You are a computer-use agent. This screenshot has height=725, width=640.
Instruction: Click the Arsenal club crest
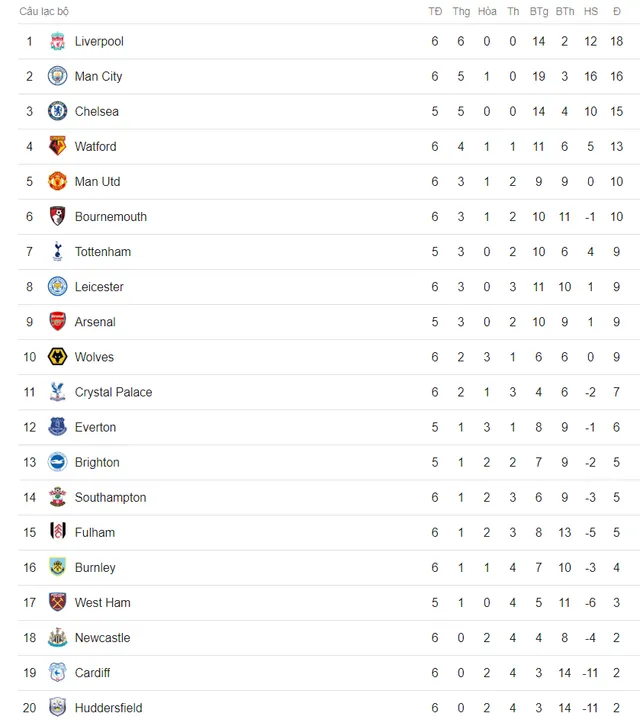pos(57,321)
